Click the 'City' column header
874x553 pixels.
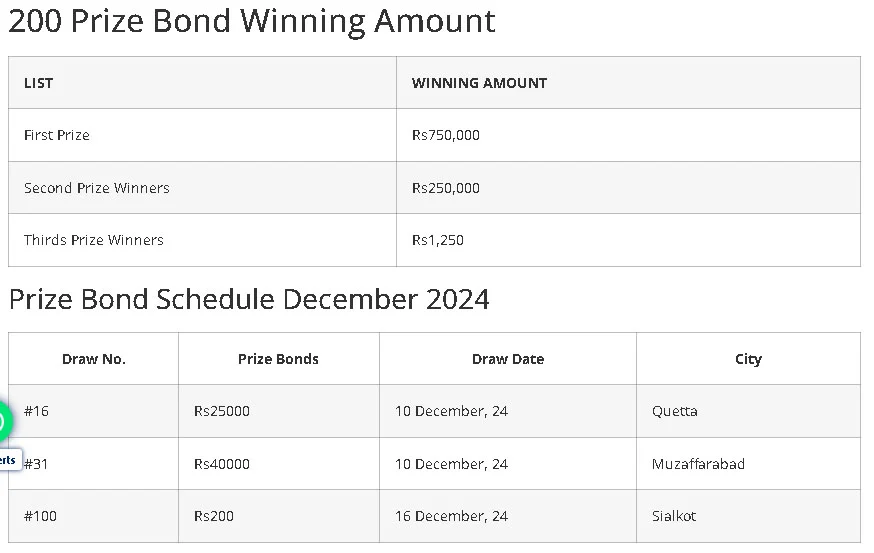748,359
